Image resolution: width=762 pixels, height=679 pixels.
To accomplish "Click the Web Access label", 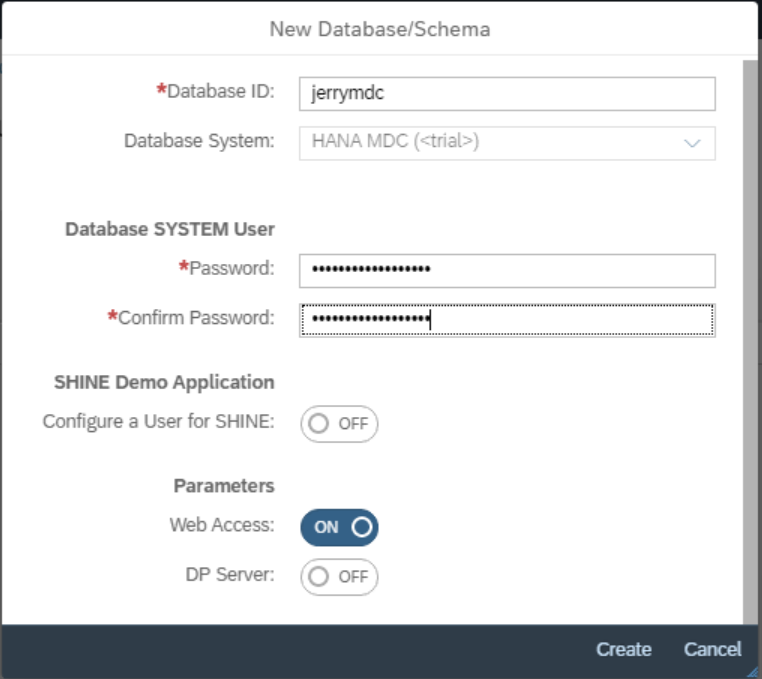I will pyautogui.click(x=222, y=525).
